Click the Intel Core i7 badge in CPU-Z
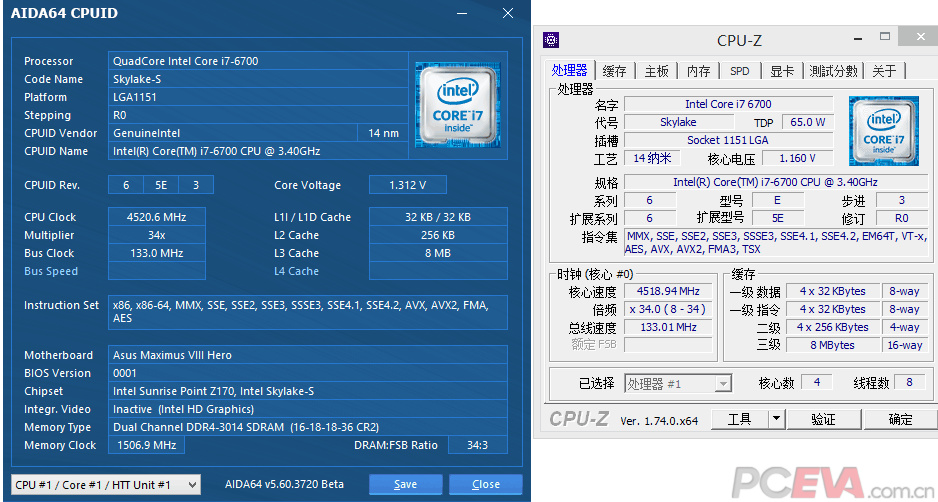The width and height of the screenshot is (938, 502). click(884, 130)
